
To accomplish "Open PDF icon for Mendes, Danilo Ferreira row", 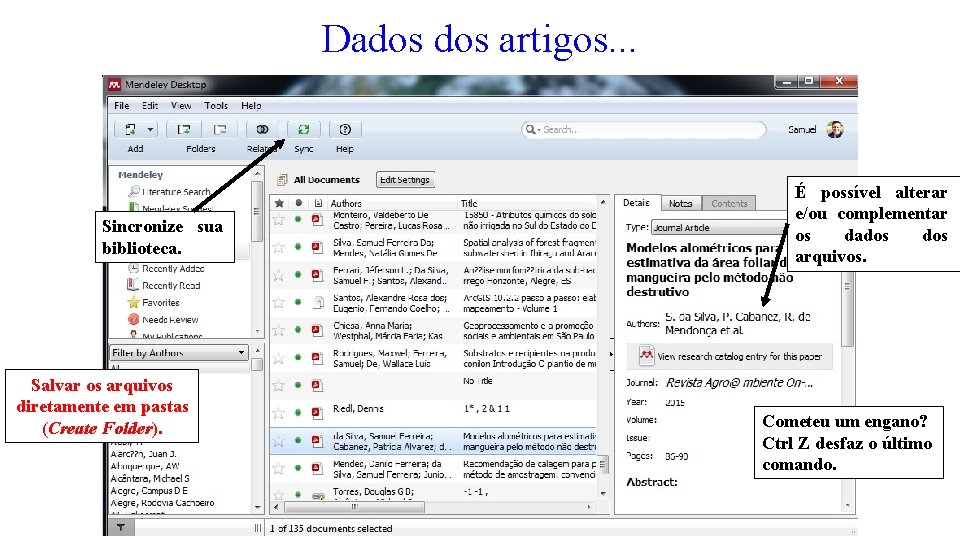I will pyautogui.click(x=317, y=468).
